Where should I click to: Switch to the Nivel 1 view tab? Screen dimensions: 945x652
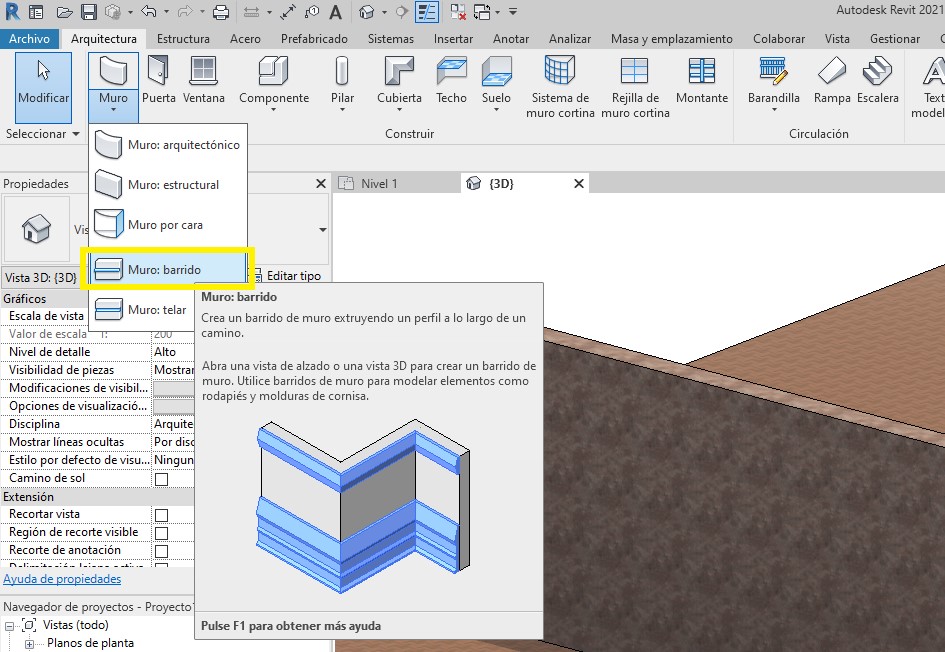pos(378,184)
